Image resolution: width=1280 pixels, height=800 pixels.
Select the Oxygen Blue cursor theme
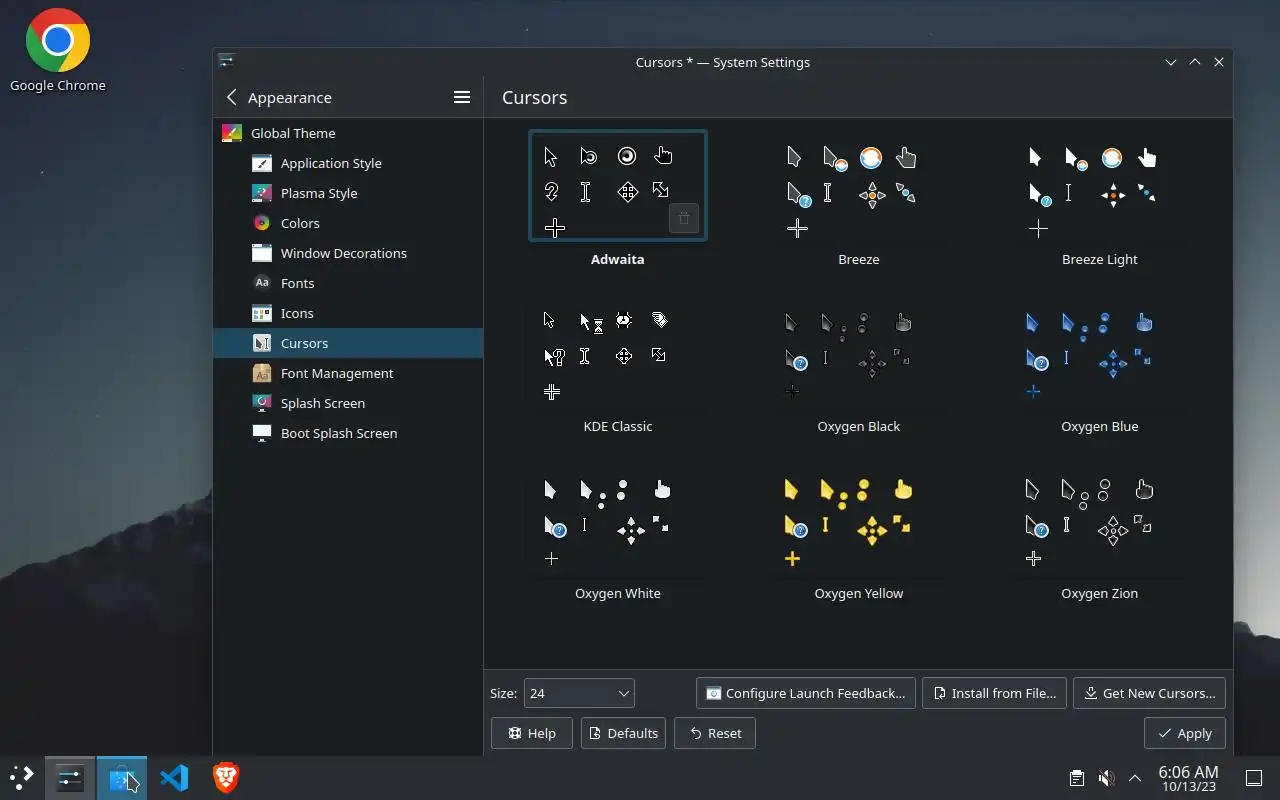(x=1100, y=367)
